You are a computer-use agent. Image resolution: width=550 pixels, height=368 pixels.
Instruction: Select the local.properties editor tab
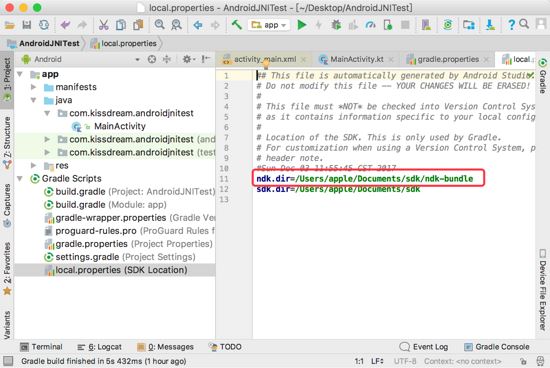517,59
